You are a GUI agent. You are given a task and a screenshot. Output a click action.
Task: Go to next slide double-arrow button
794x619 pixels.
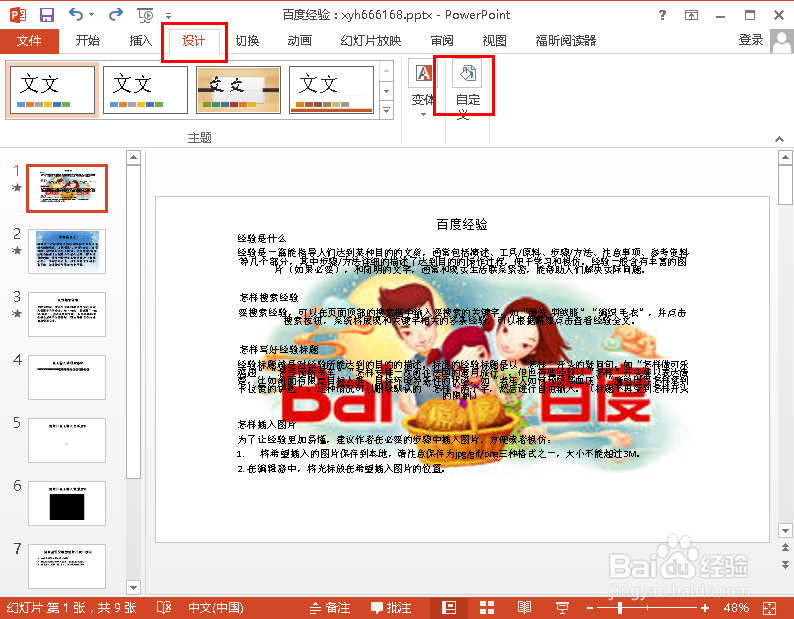785,564
